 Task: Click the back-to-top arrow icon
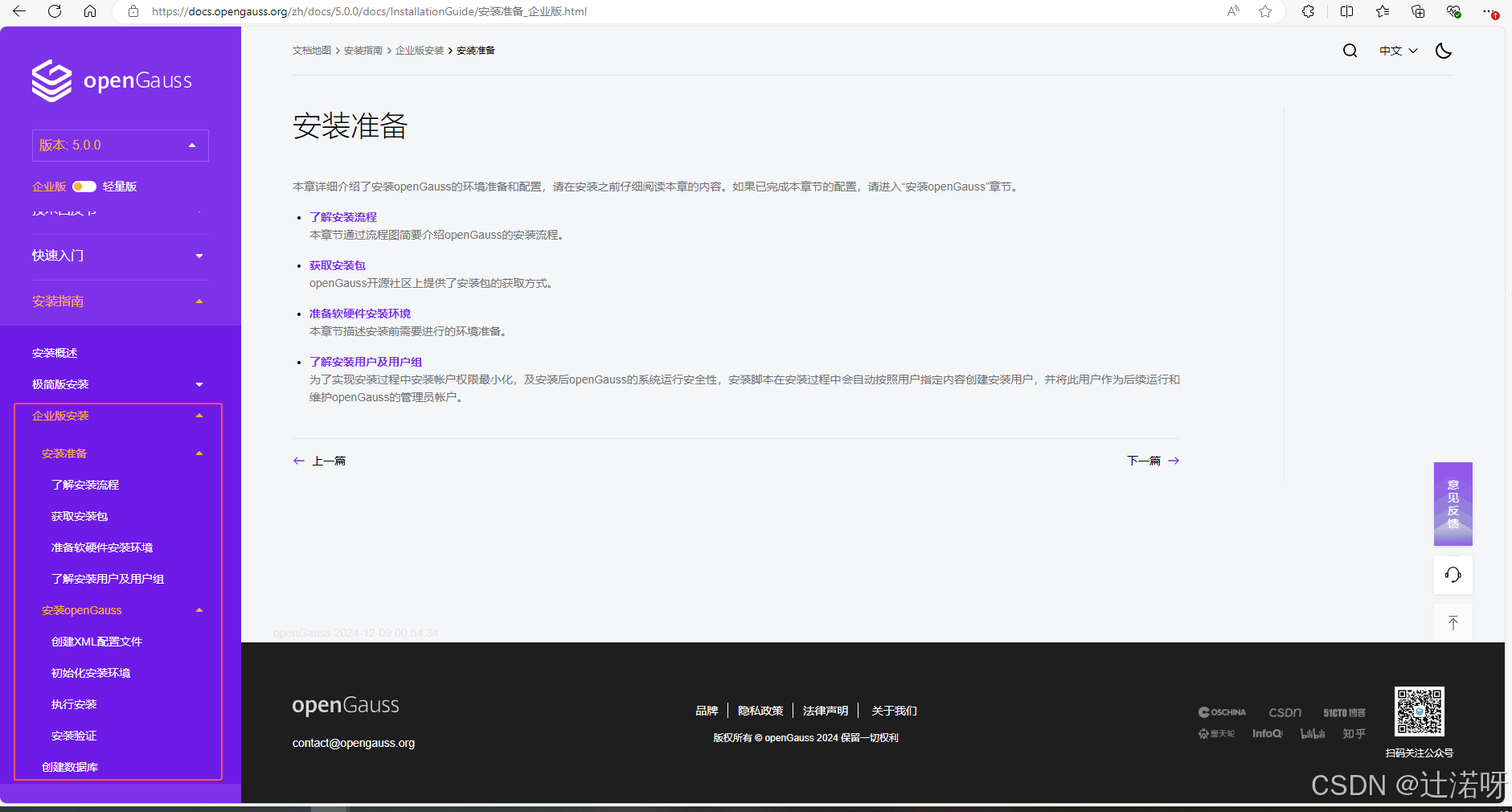(x=1453, y=622)
